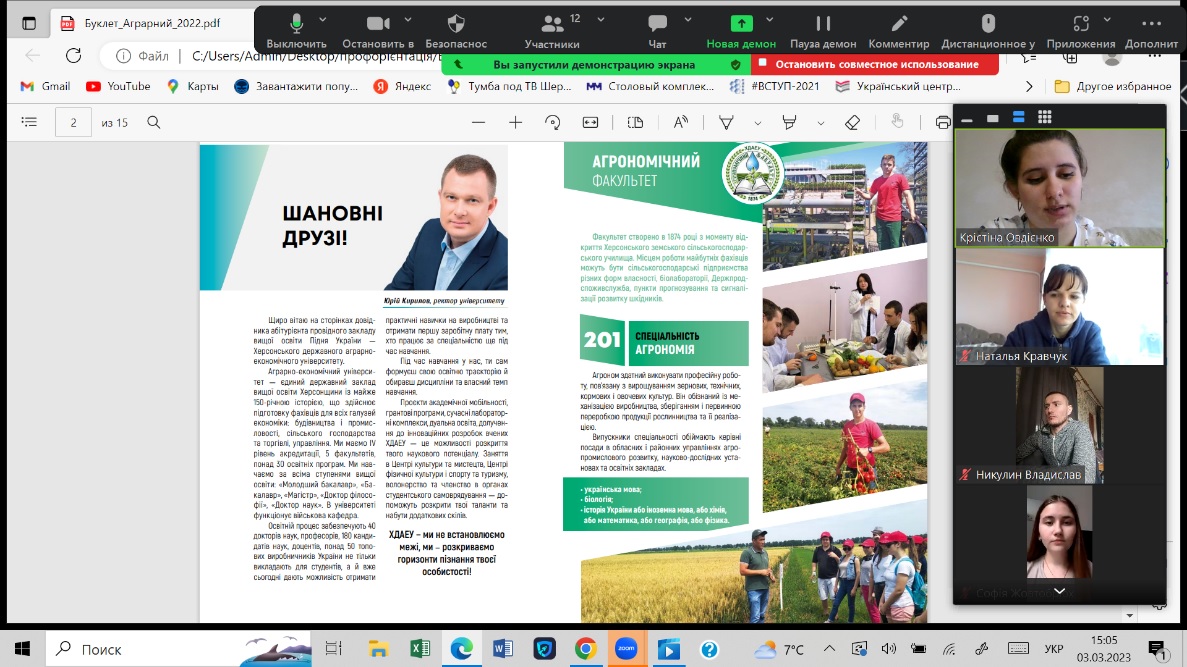Expand the participants options arrow
Viewport: 1187px width, 667px height.
pos(601,20)
